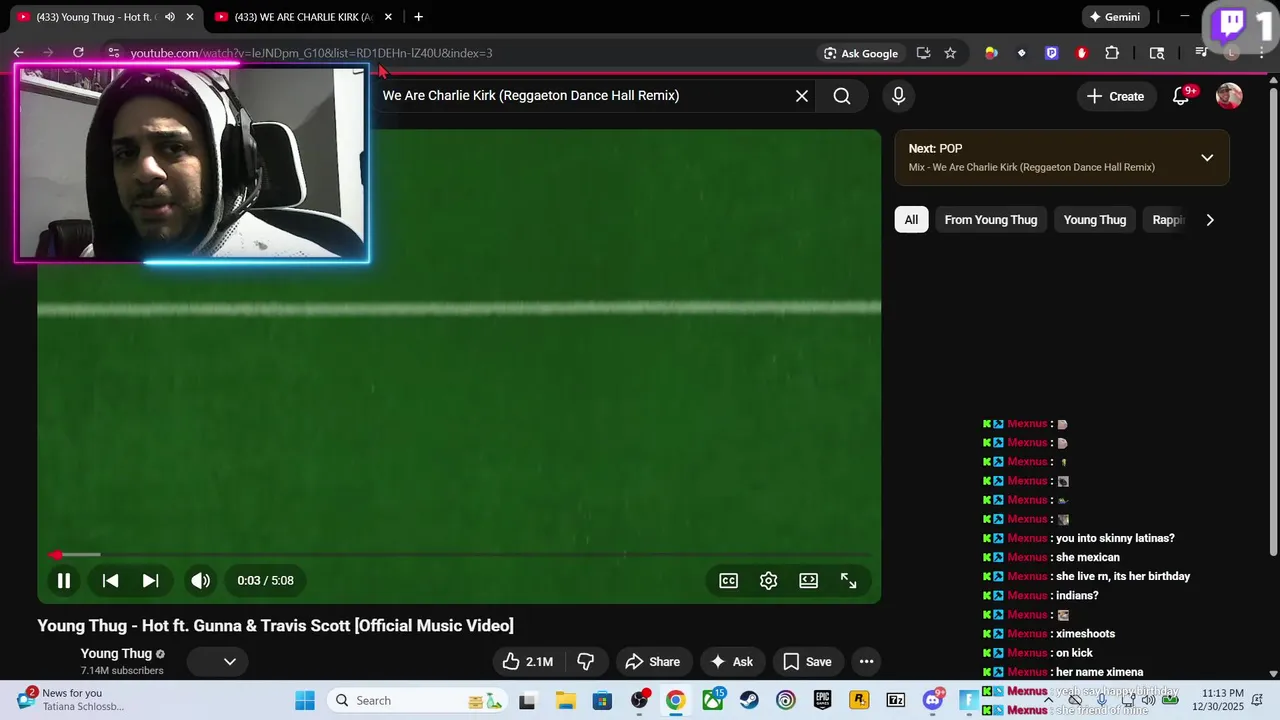Open Rockstar Games launcher on taskbar
This screenshot has height=720, width=1280.
pos(859,700)
